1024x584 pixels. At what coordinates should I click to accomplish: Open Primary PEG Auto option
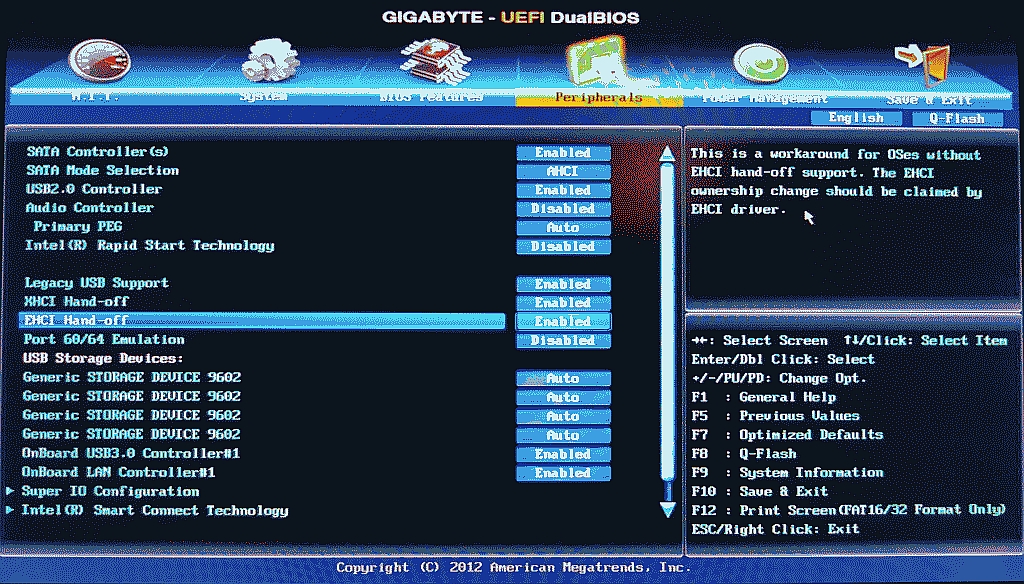(x=564, y=227)
